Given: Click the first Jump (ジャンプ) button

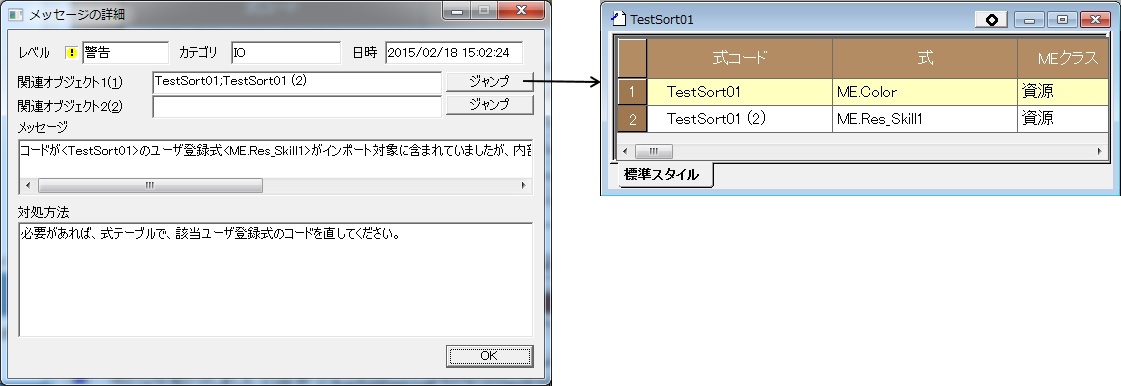Looking at the screenshot, I should pyautogui.click(x=490, y=81).
